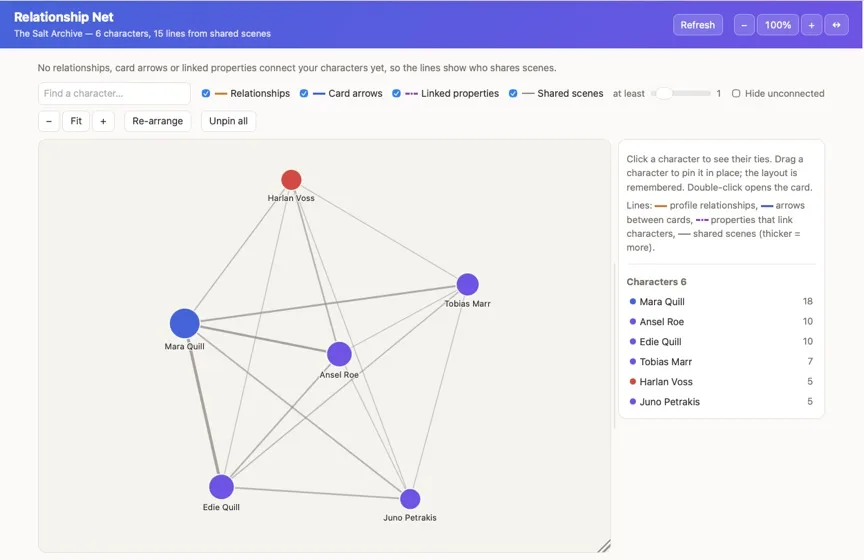Screen dimensions: 864x560
Task: Select Tobias Marr in characters list
Action: click(721, 362)
